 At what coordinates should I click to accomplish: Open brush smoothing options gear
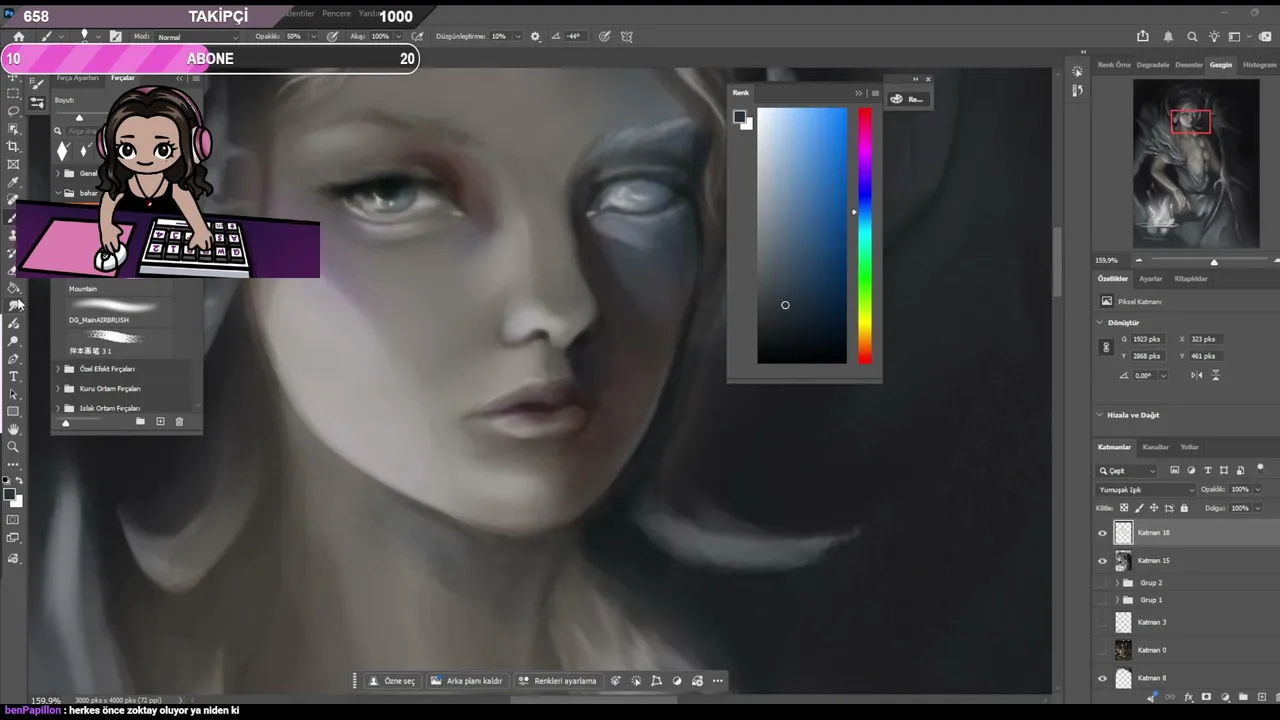point(535,37)
